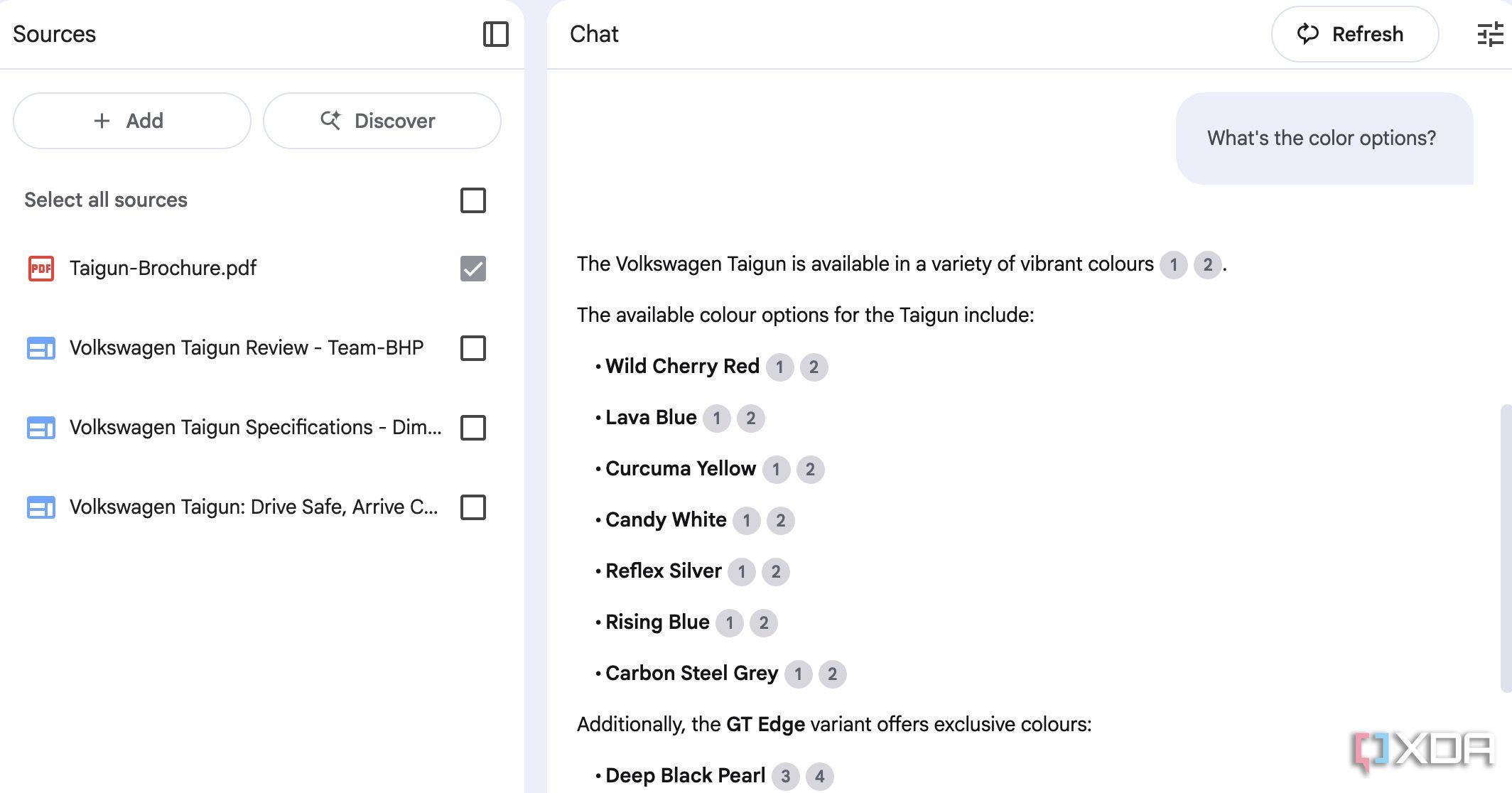Image resolution: width=1512 pixels, height=793 pixels.
Task: Click citation 2 after 'vibrant colours'
Action: [1208, 265]
